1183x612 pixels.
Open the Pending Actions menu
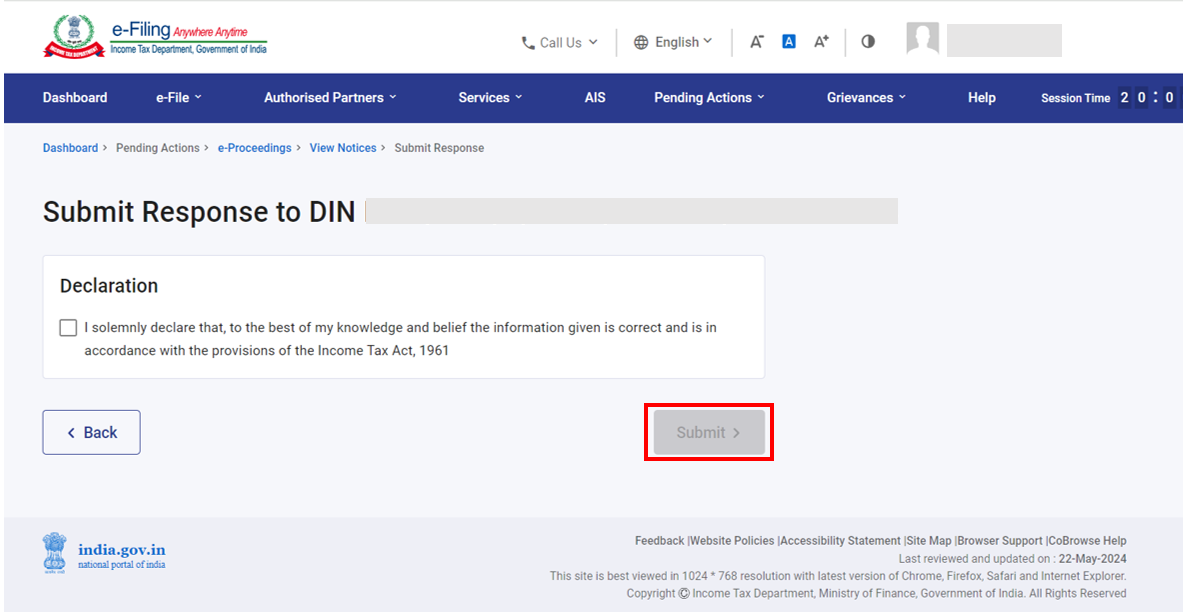(709, 98)
